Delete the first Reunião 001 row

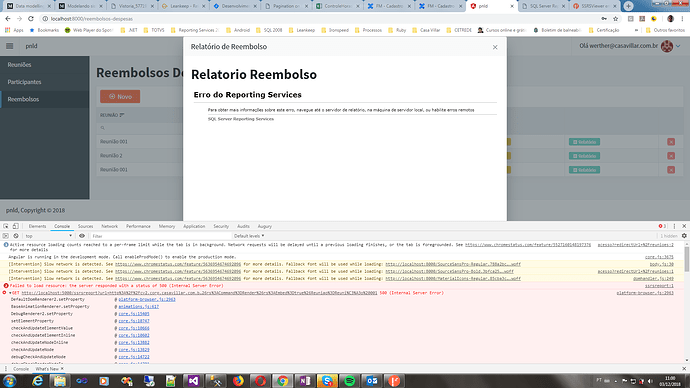coord(671,142)
